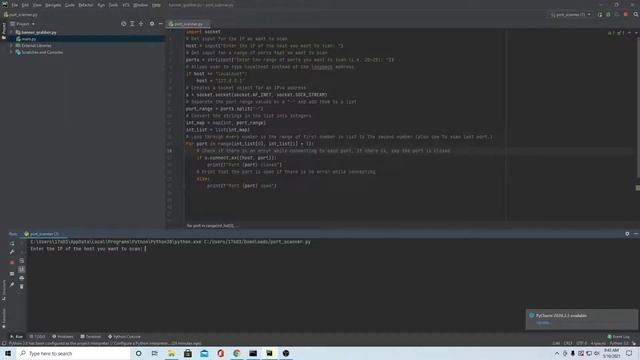Open the Problems tool window tab
640x360 pixels.
[62, 337]
